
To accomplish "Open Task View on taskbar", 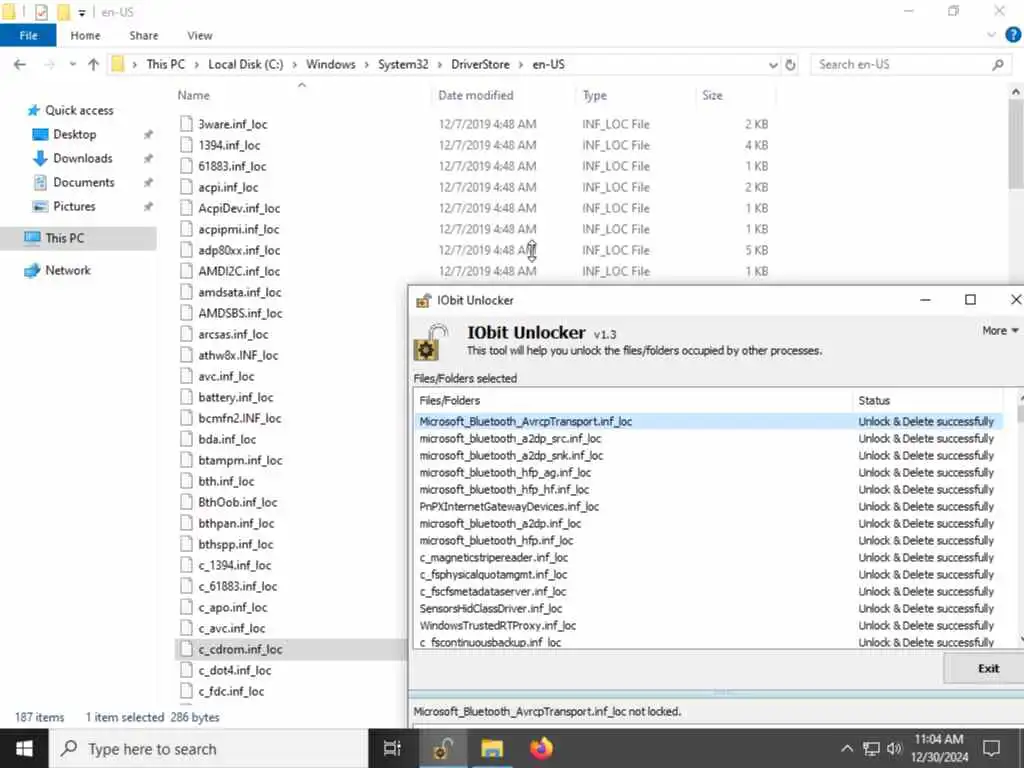I will pos(392,748).
